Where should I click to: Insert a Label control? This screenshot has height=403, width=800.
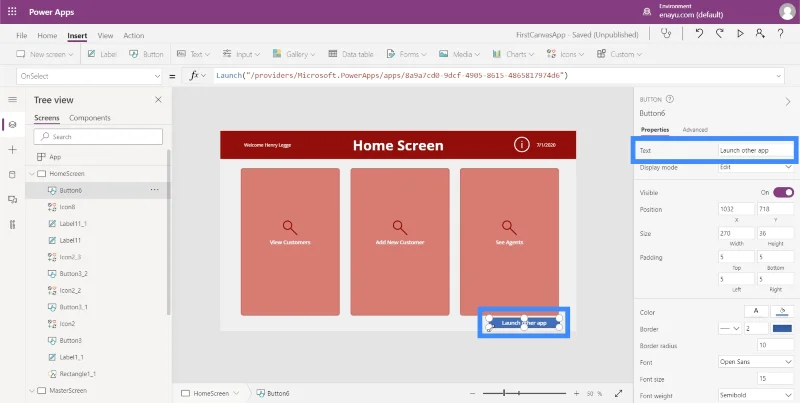point(102,54)
